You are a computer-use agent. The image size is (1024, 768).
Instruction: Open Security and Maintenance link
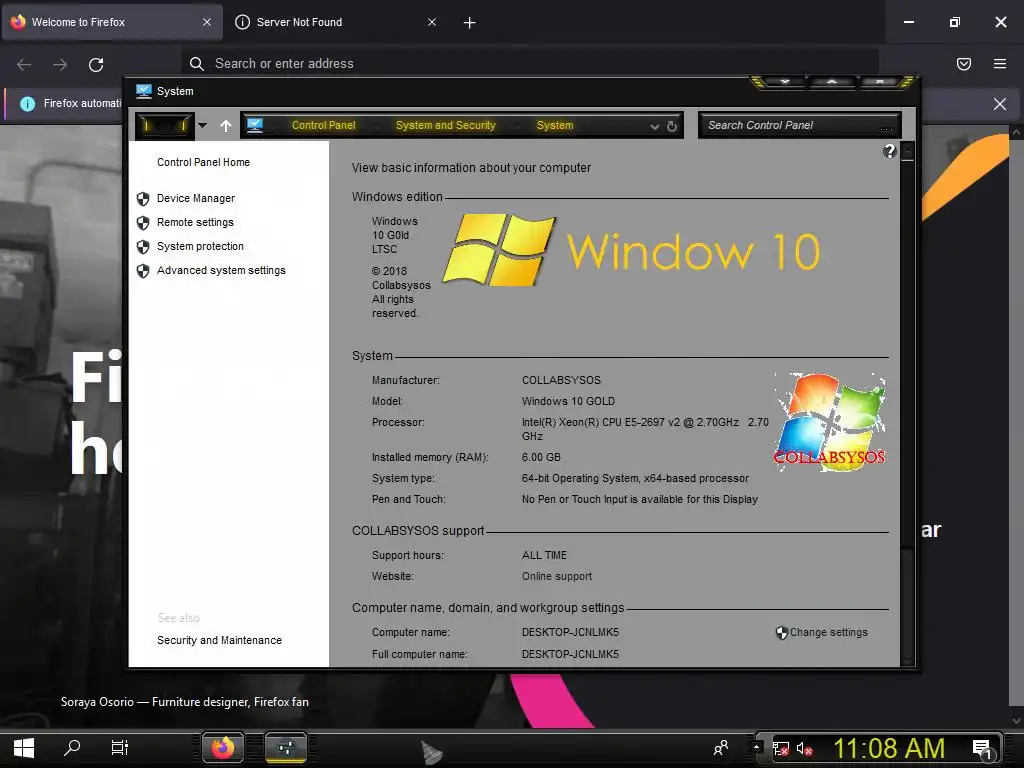(x=219, y=640)
